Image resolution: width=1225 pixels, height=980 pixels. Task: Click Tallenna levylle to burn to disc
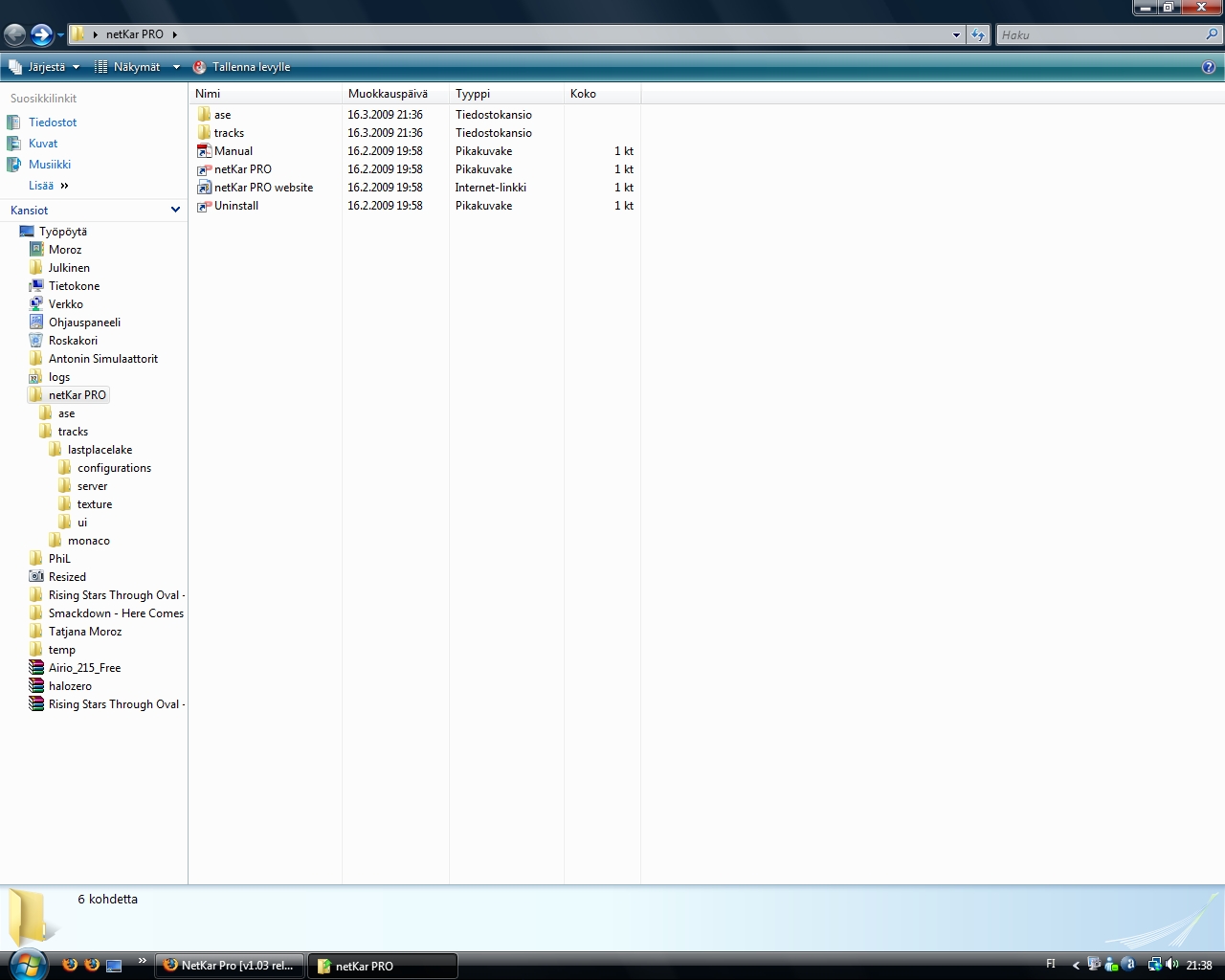241,67
